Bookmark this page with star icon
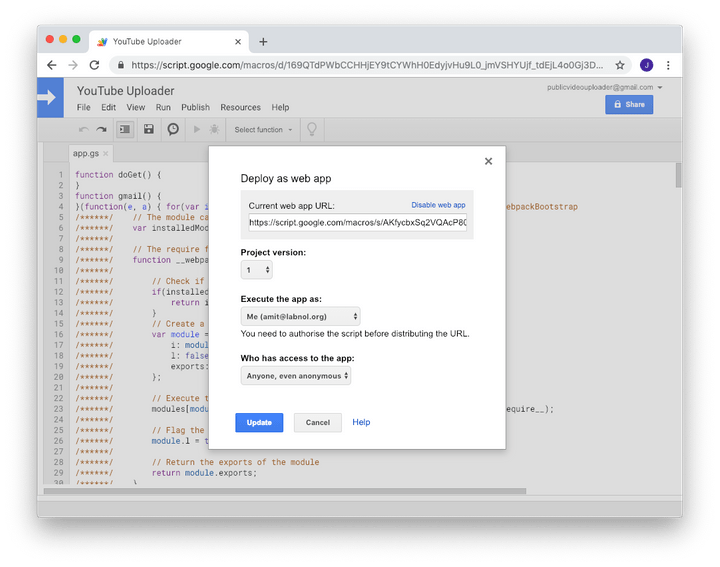Viewport: 720px width, 567px height. 620,65
